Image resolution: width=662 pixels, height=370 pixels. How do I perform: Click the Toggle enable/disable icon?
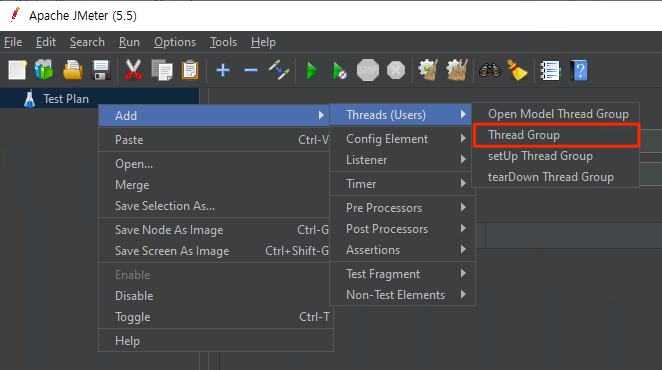click(x=279, y=70)
